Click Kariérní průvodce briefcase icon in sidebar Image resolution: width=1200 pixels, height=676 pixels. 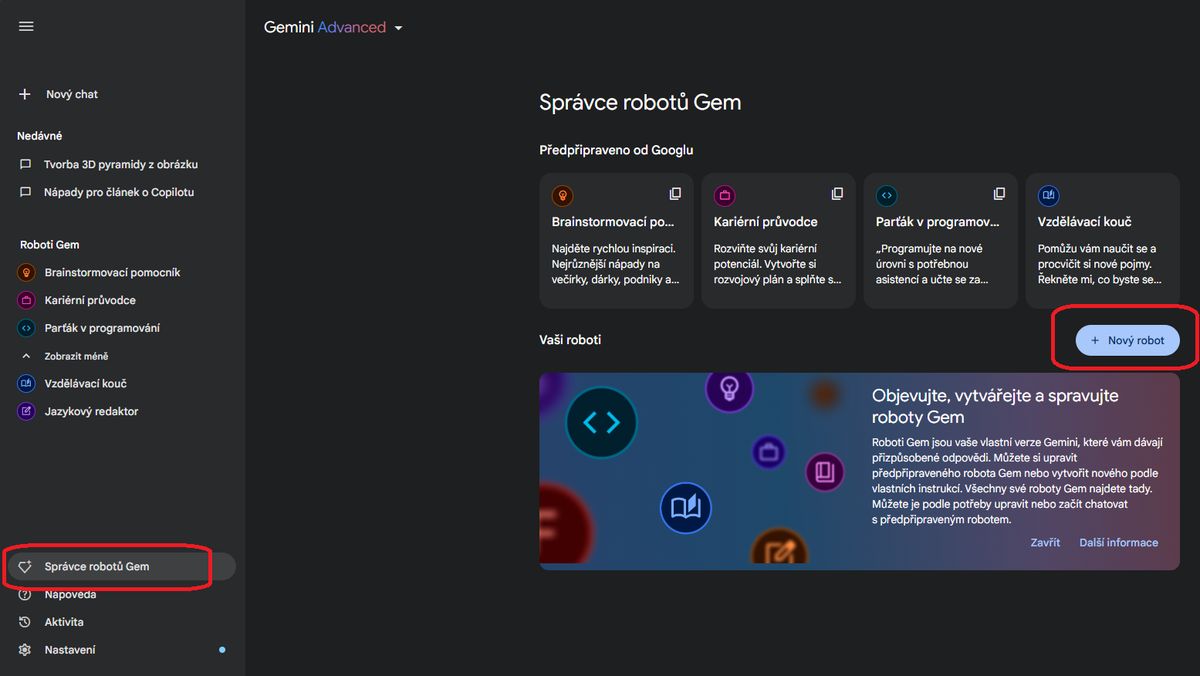click(x=26, y=300)
